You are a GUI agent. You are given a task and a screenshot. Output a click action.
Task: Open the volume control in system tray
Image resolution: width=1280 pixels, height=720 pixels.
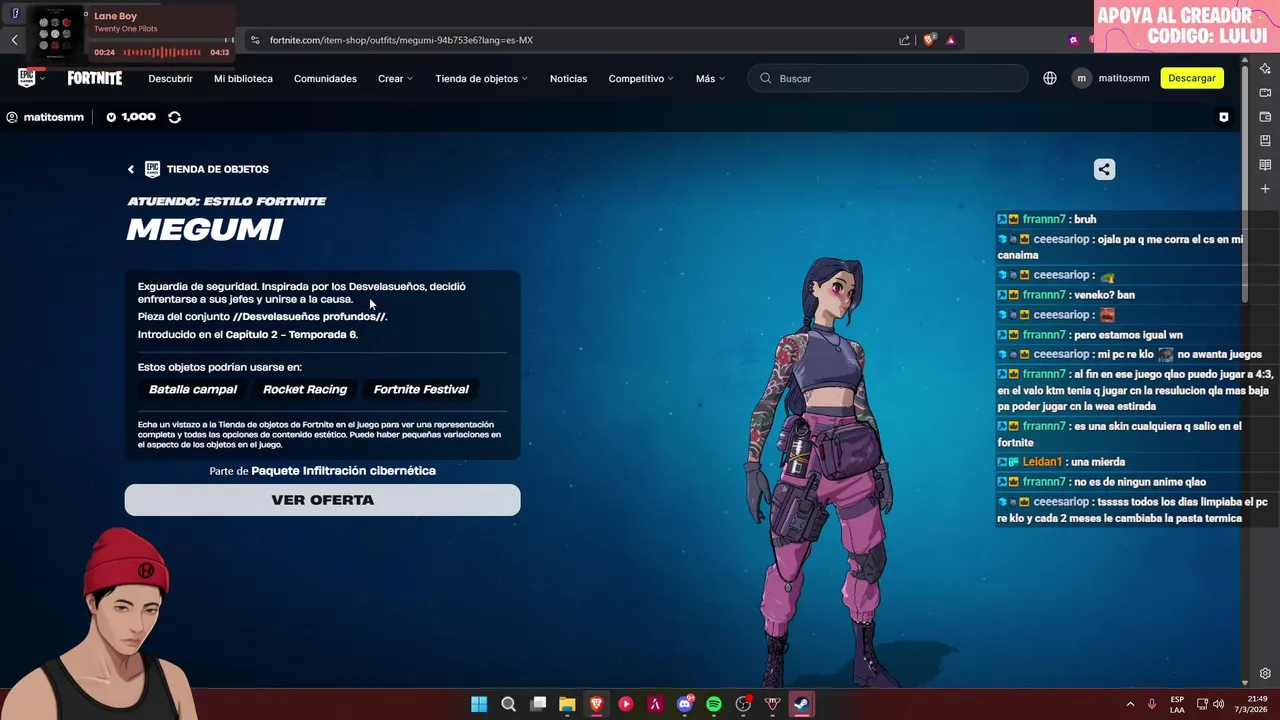coord(1219,704)
